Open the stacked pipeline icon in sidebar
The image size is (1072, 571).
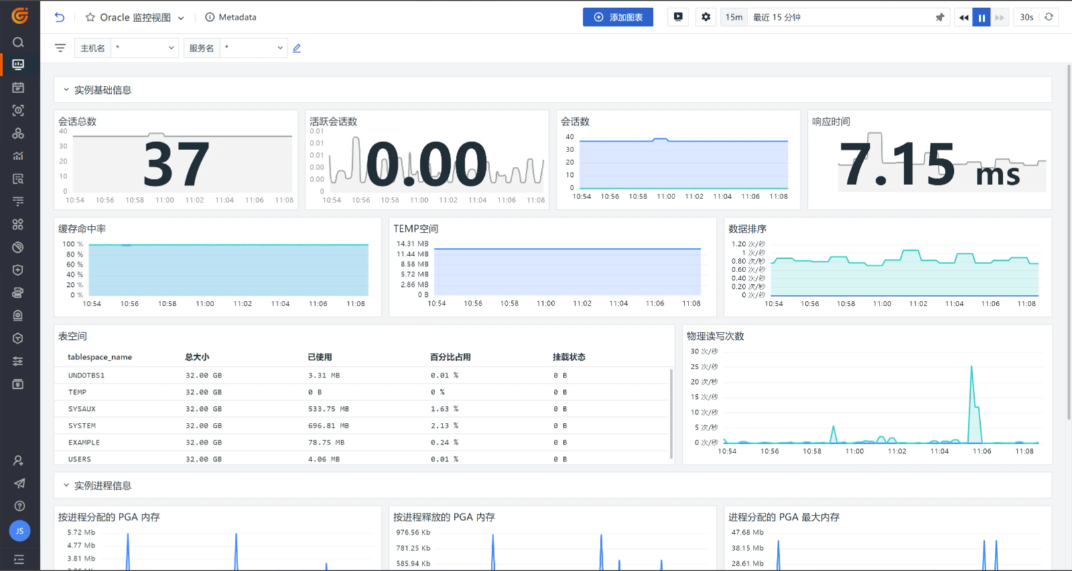pyautogui.click(x=18, y=293)
